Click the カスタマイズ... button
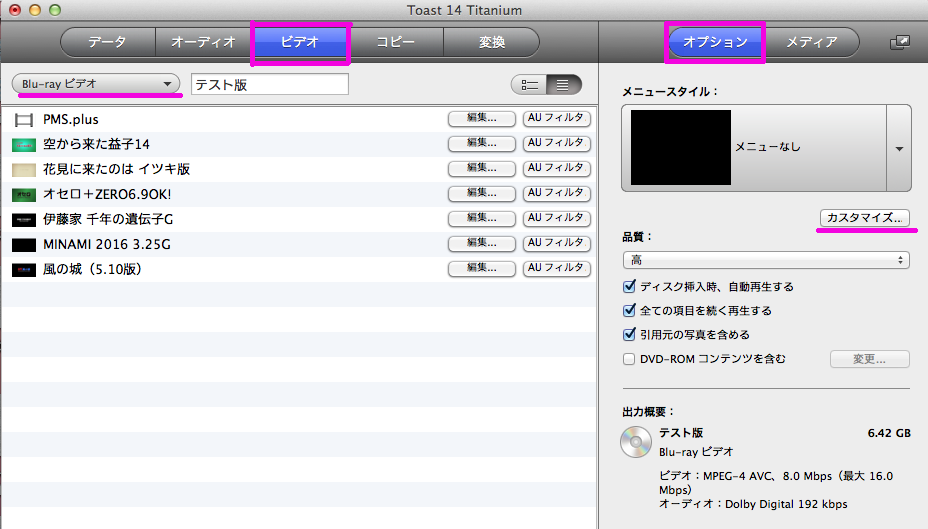Image resolution: width=928 pixels, height=529 pixels. coord(865,218)
